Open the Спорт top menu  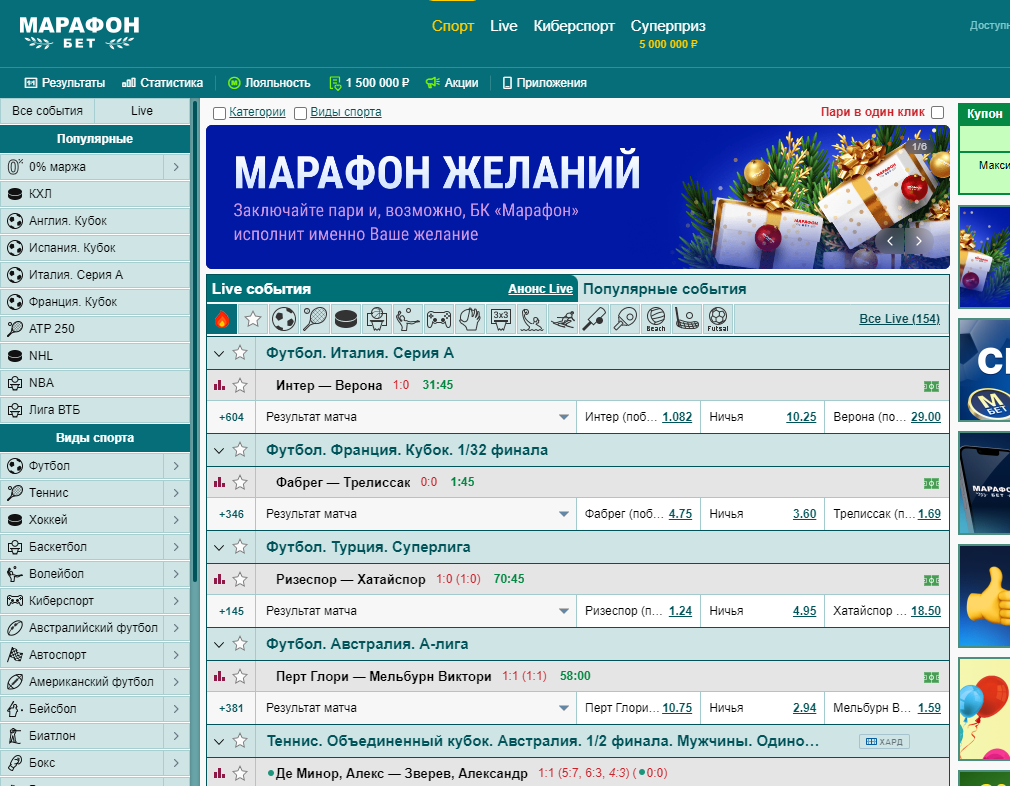453,26
